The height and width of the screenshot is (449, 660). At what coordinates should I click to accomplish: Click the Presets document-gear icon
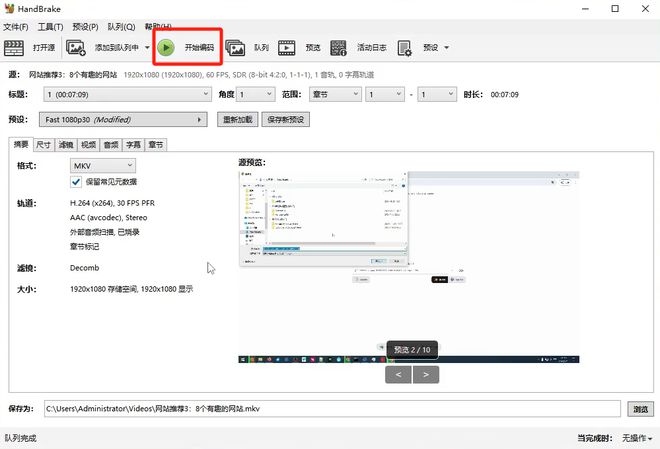(x=405, y=48)
